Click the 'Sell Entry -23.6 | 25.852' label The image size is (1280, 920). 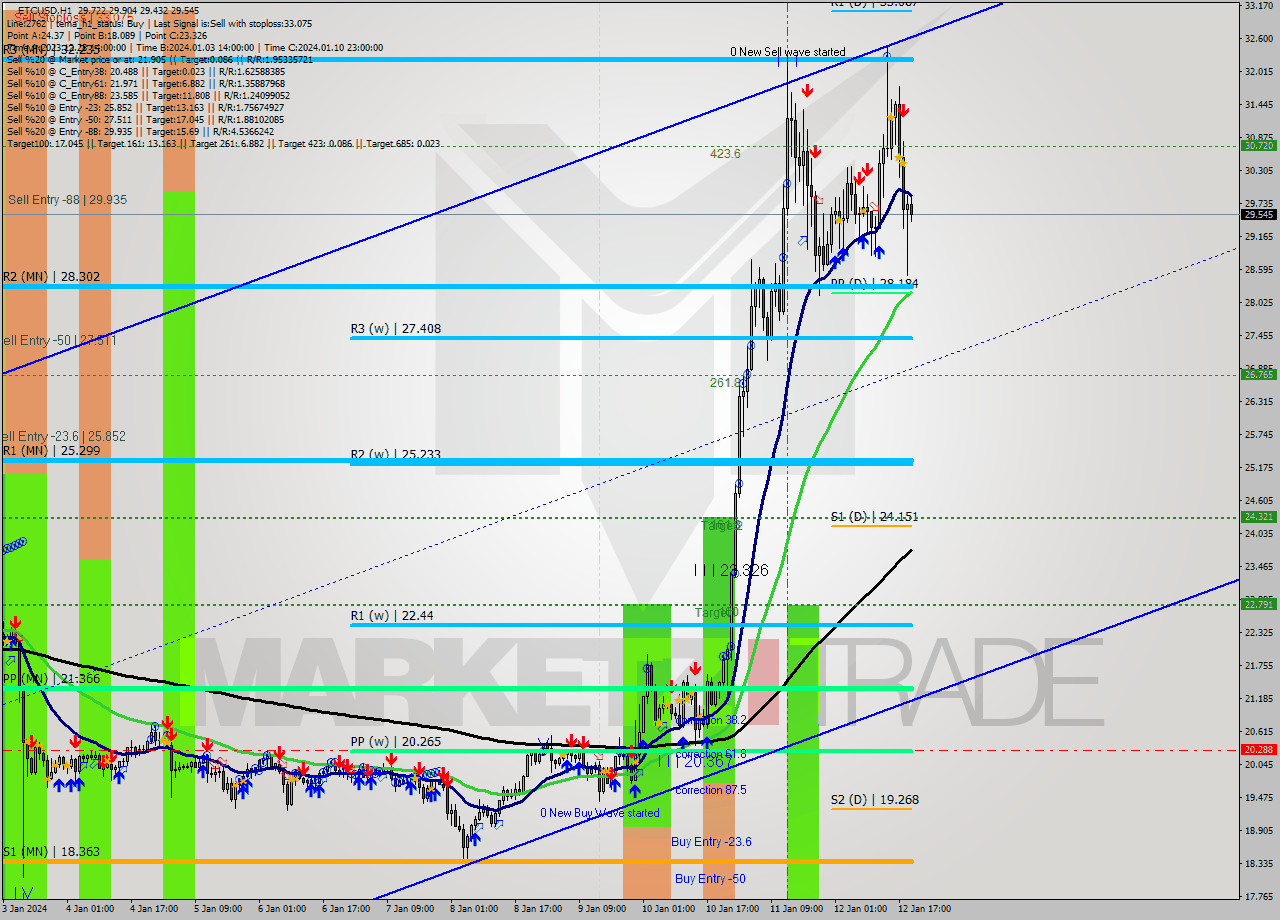click(64, 437)
